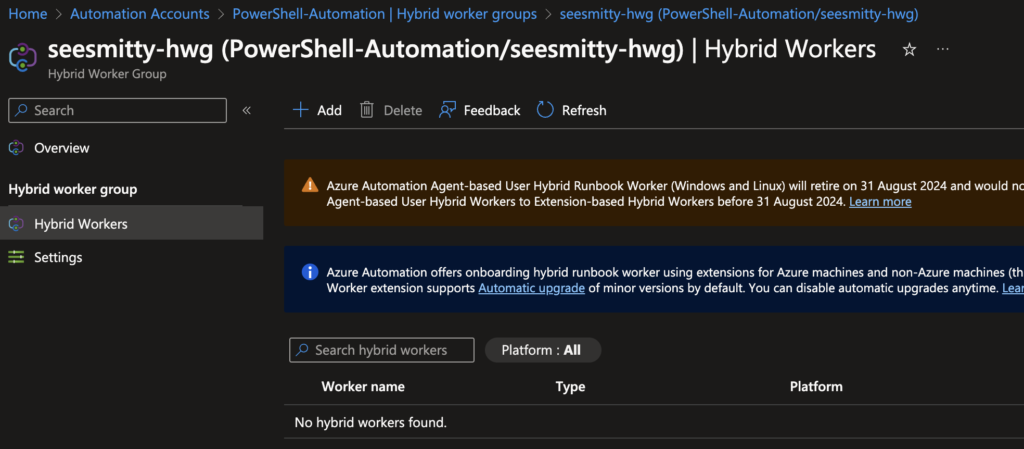This screenshot has width=1024, height=449.
Task: Open the Automatic upgrade link
Action: tap(532, 288)
